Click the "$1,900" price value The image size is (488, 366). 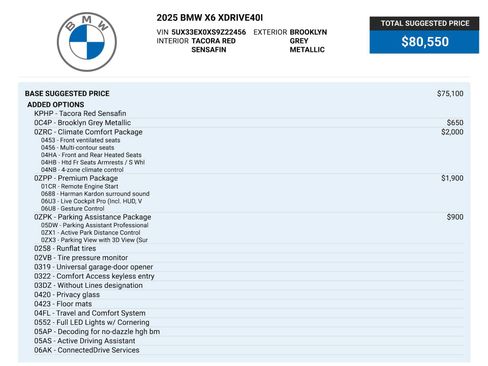tap(452, 178)
